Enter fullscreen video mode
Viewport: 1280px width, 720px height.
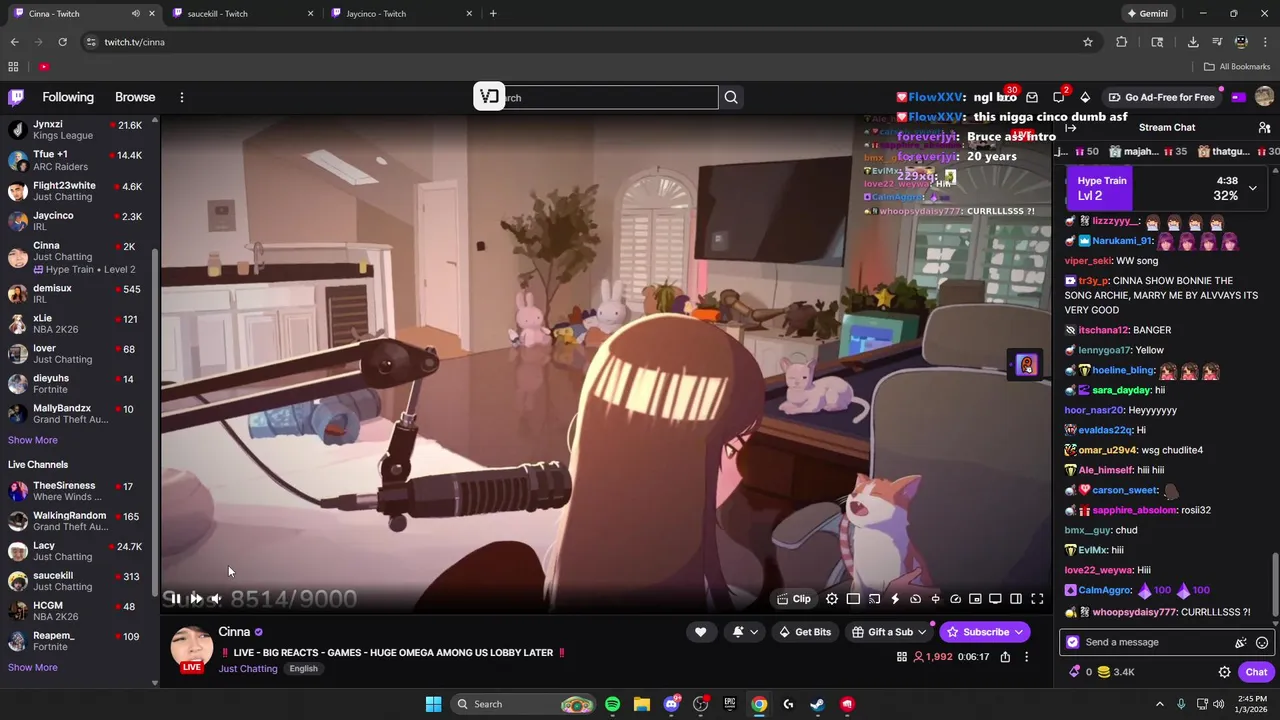tap(1037, 599)
